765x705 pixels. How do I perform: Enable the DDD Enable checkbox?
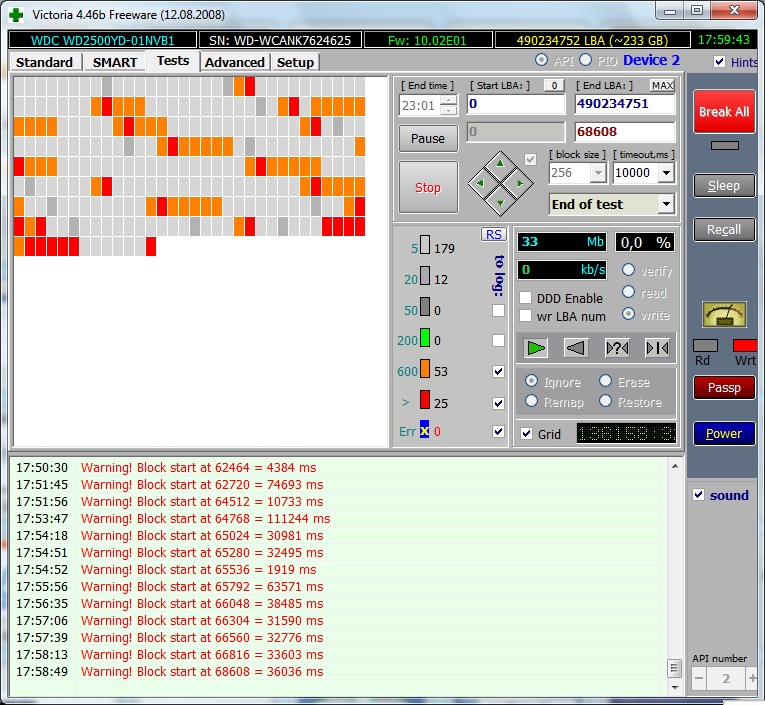point(527,298)
